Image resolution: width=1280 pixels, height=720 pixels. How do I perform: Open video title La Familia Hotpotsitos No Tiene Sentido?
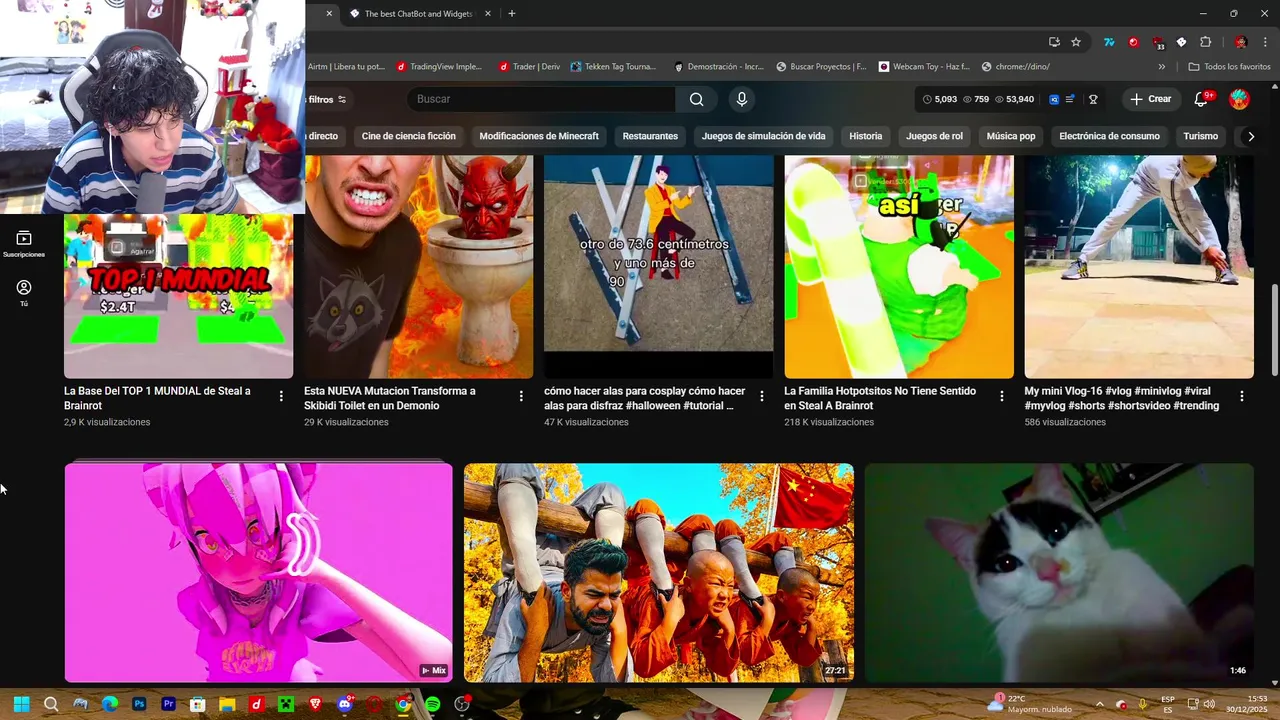pos(880,398)
